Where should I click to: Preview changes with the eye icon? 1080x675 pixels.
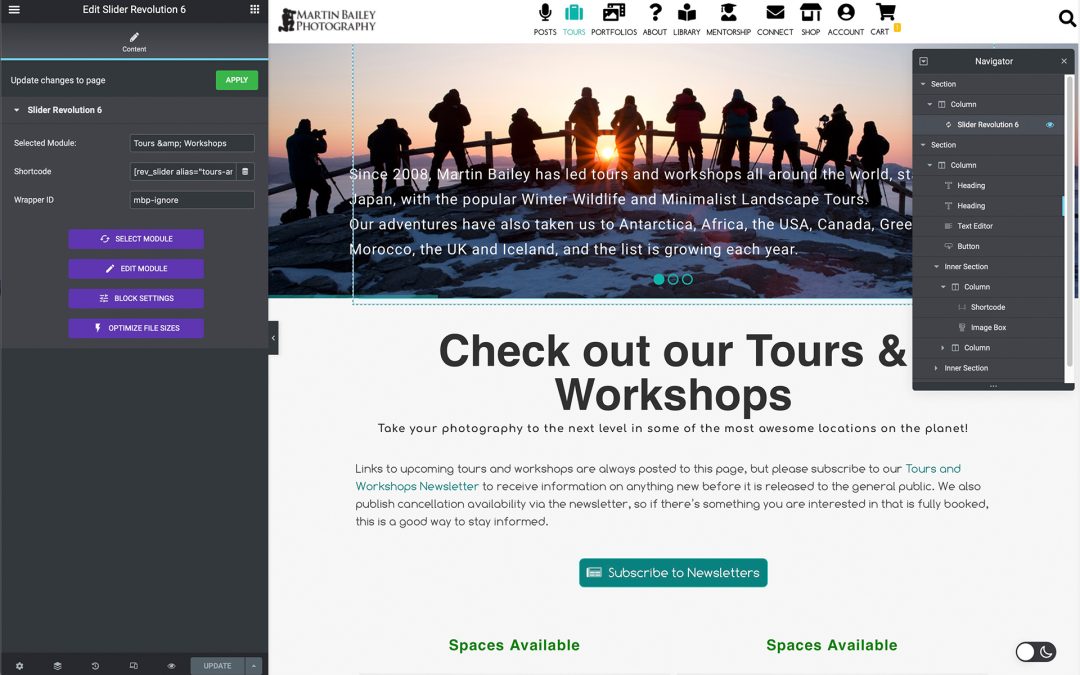click(171, 665)
